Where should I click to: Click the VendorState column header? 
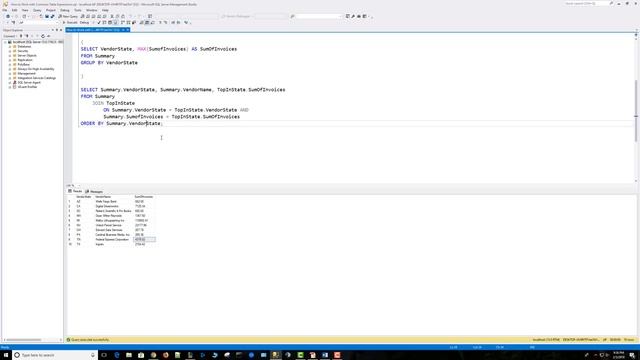pos(84,197)
